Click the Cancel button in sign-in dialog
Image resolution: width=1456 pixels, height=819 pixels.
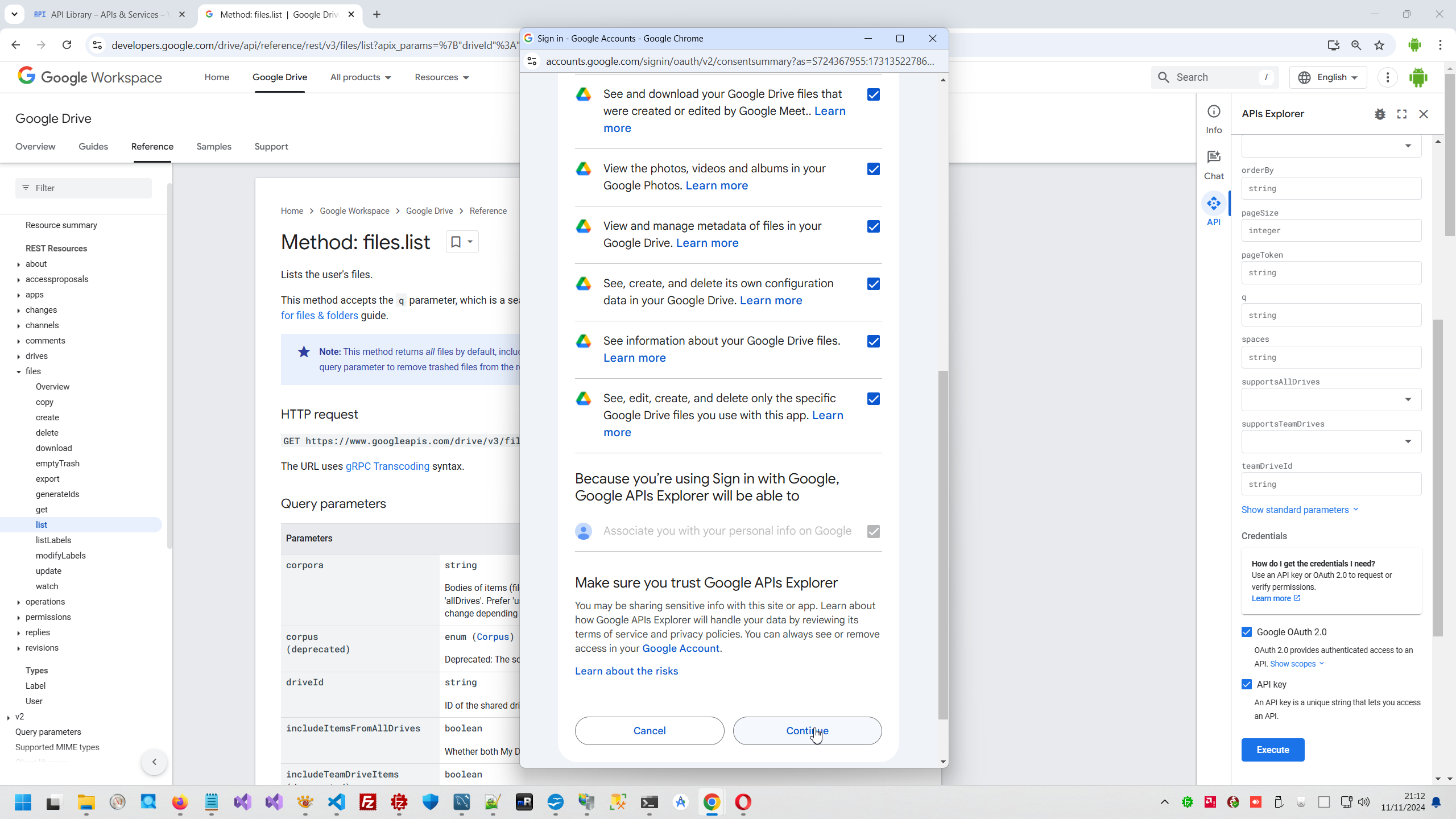click(x=650, y=731)
